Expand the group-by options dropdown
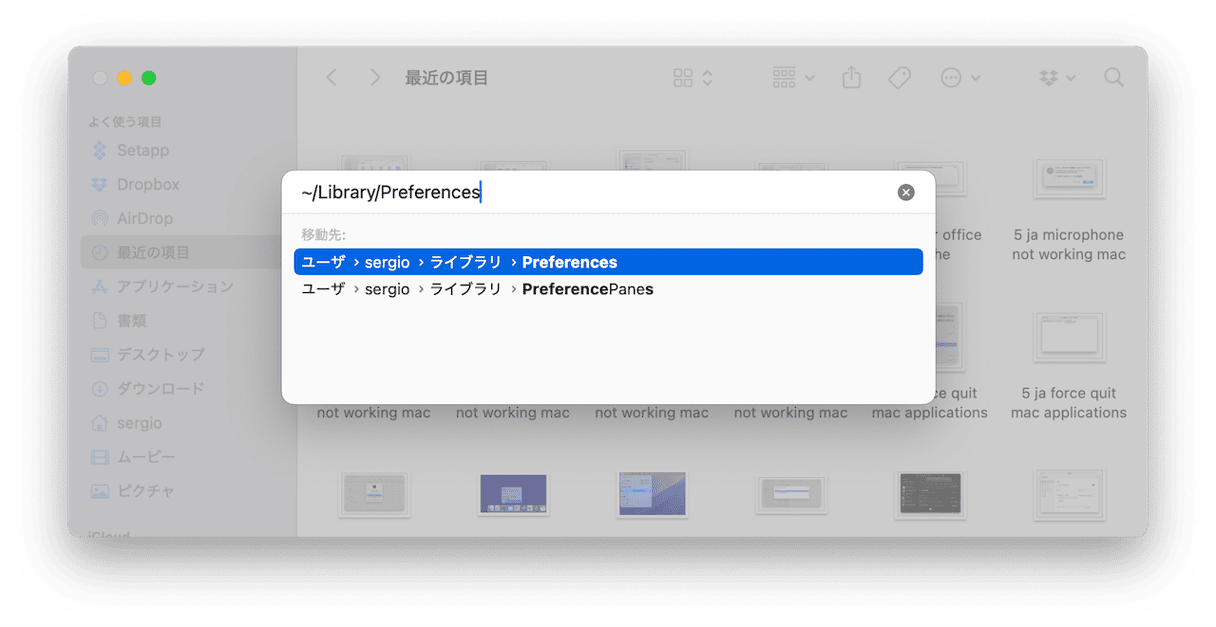Screen dimensions: 1216x627 coord(794,78)
